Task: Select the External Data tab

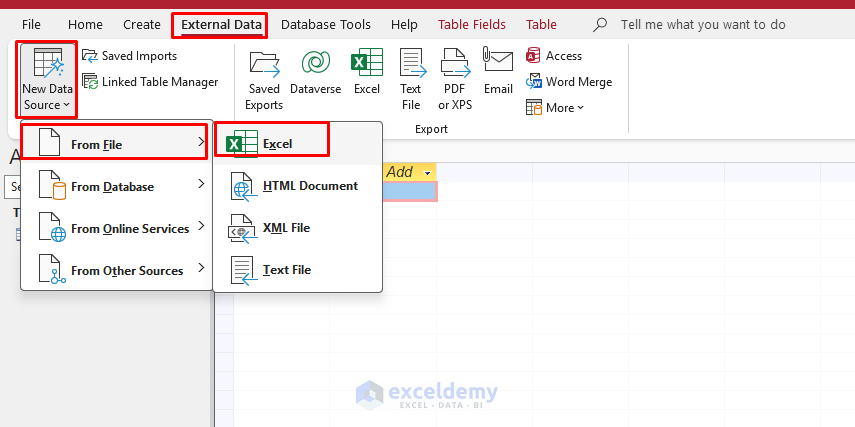Action: pos(221,25)
